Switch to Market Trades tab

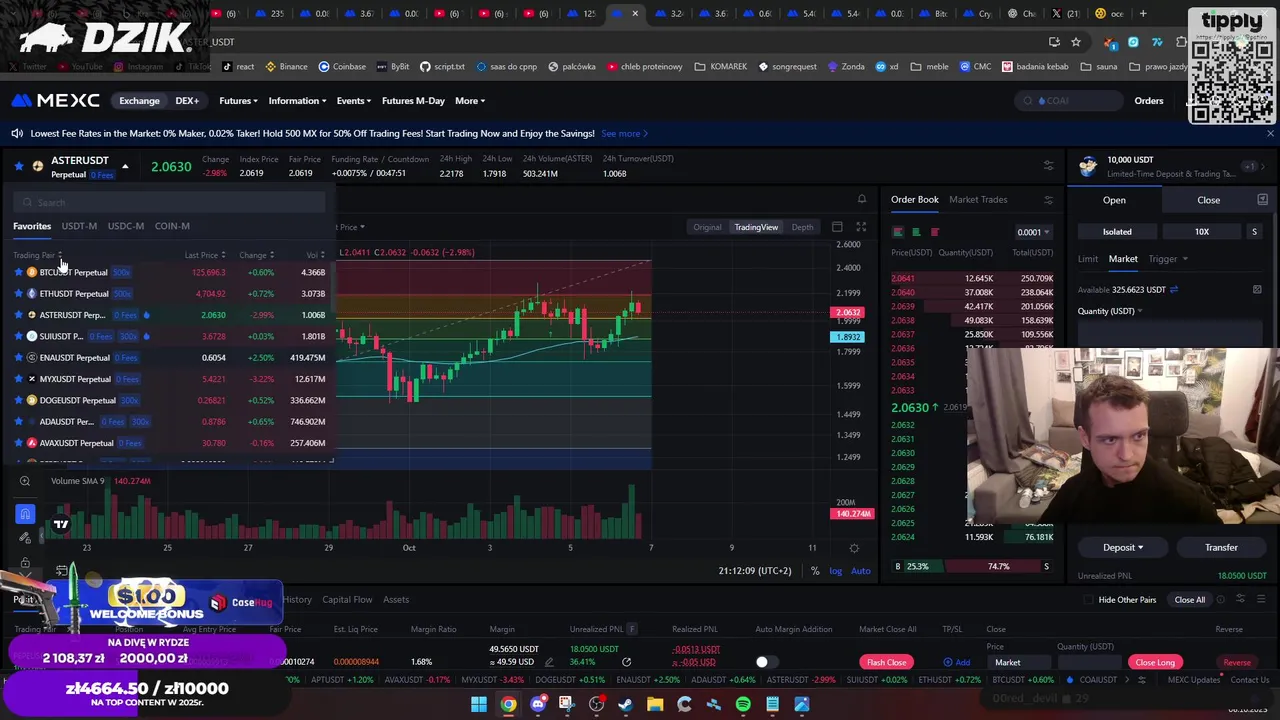(978, 199)
